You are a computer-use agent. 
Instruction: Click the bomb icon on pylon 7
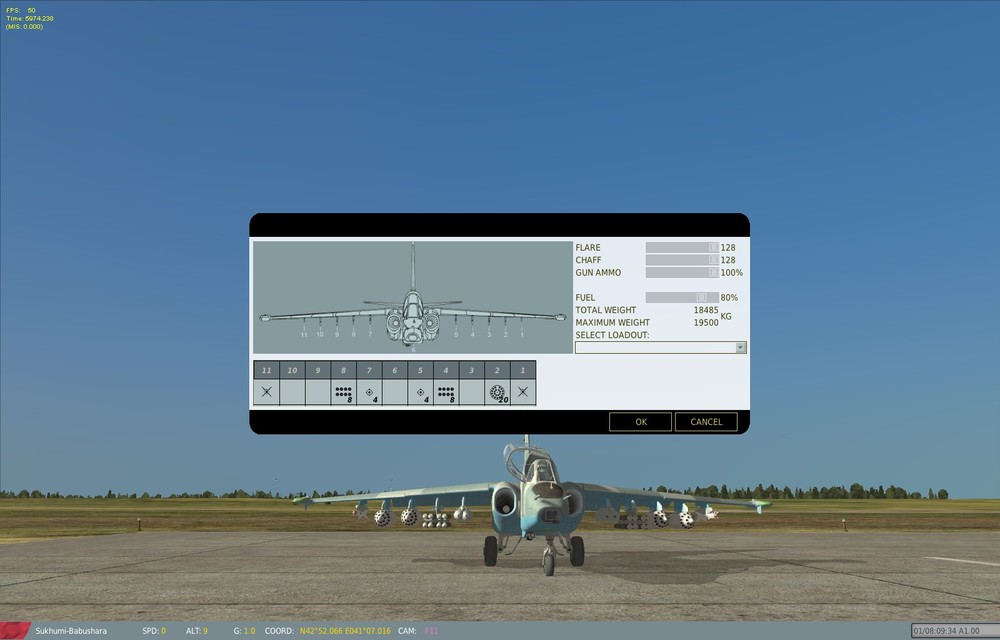tap(370, 394)
